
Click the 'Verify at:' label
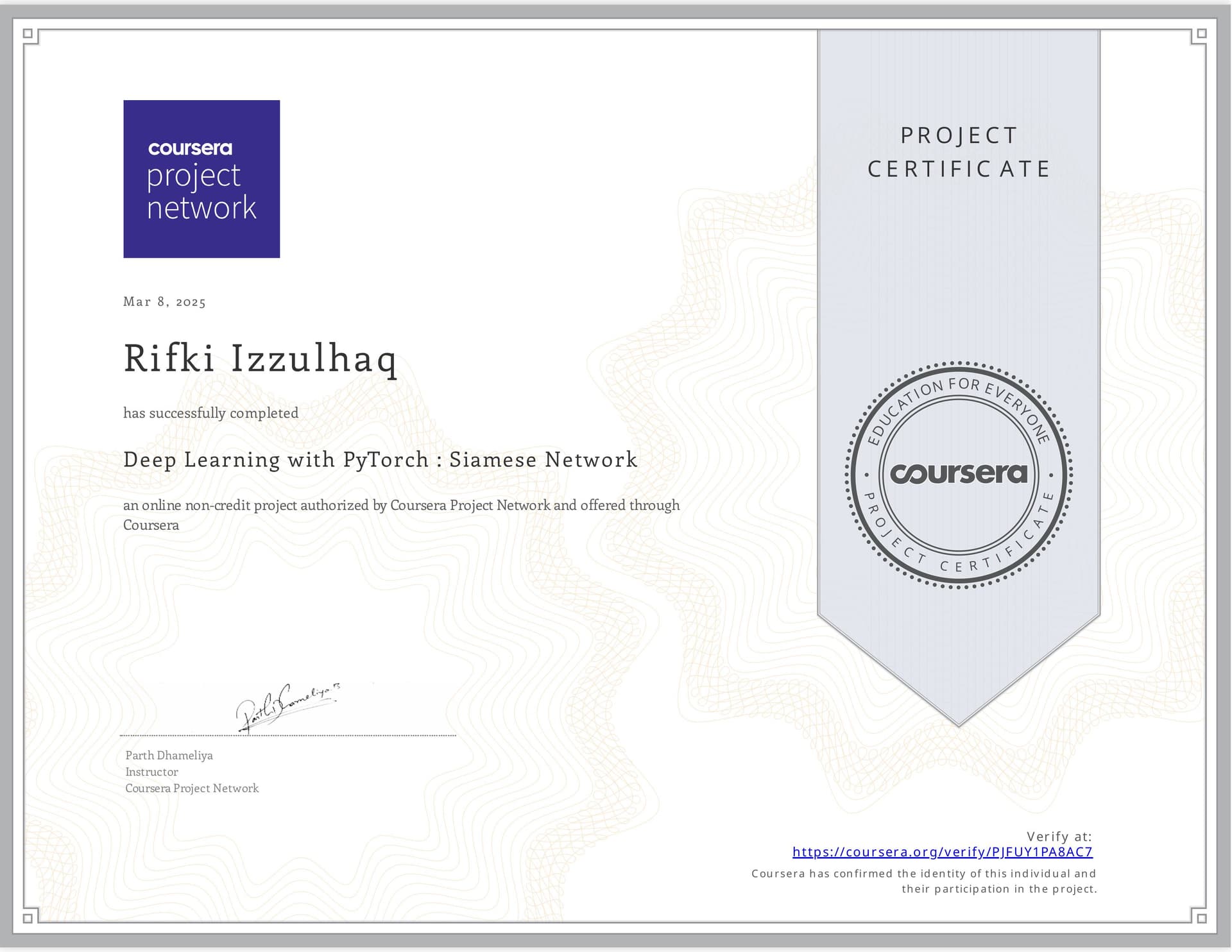pos(1059,837)
